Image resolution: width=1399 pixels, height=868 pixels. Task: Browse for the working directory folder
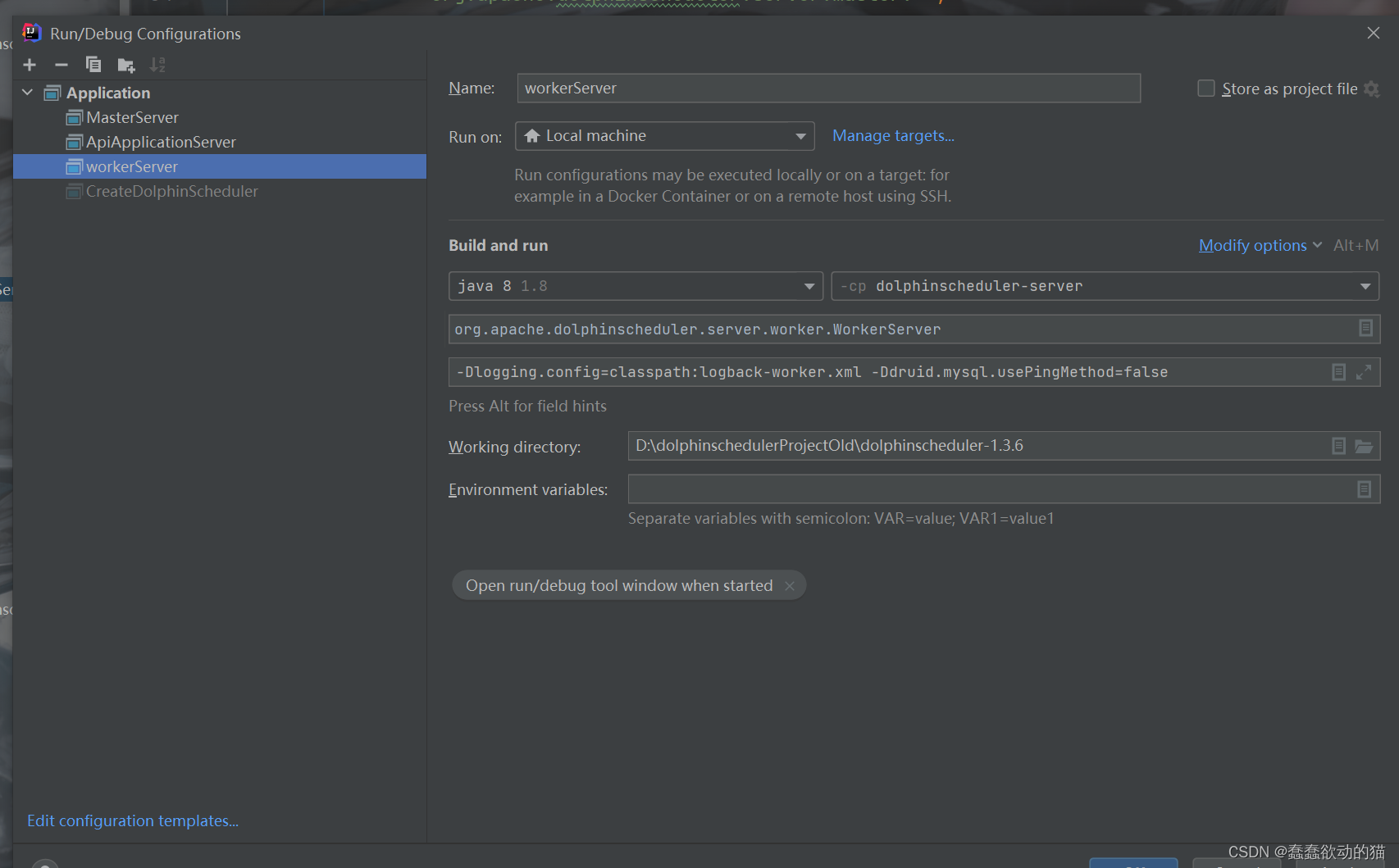tap(1364, 446)
